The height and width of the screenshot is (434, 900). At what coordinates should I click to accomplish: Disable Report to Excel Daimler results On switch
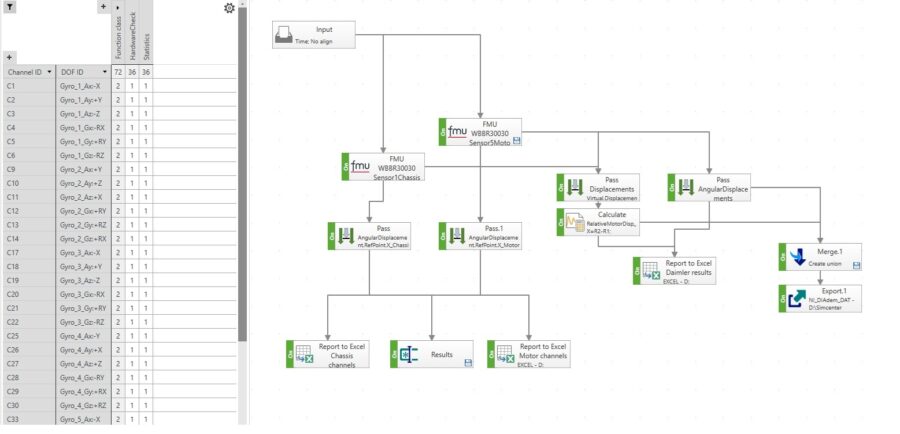636,271
